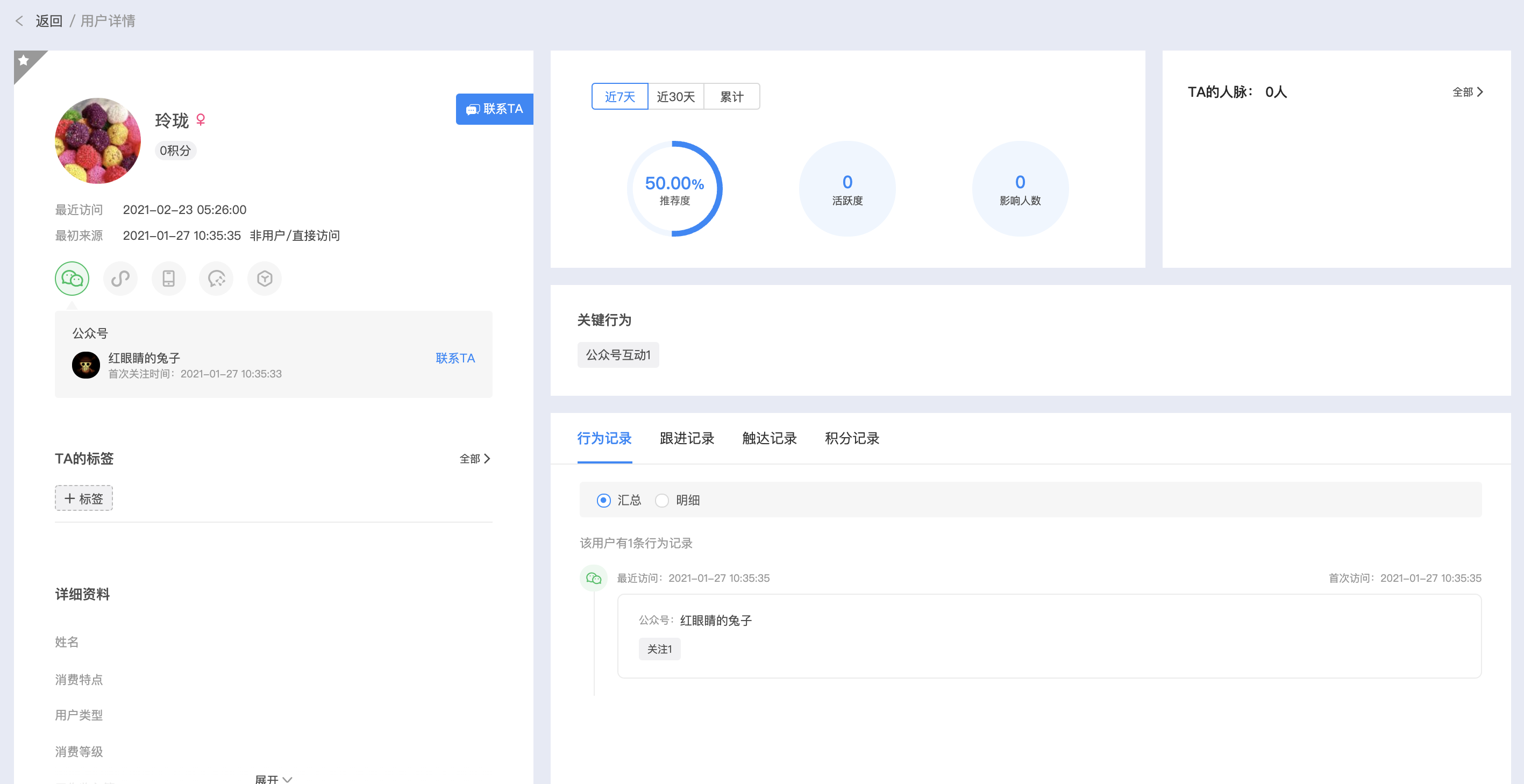Select the link channel icon
Image resolution: width=1524 pixels, height=784 pixels.
tap(120, 278)
